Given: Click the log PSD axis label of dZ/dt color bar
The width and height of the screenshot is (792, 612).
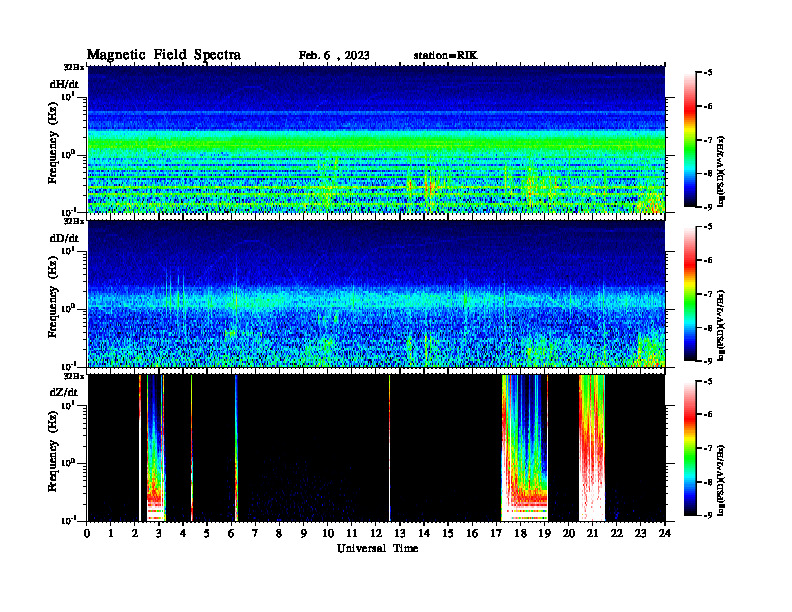Looking at the screenshot, I should [x=722, y=480].
